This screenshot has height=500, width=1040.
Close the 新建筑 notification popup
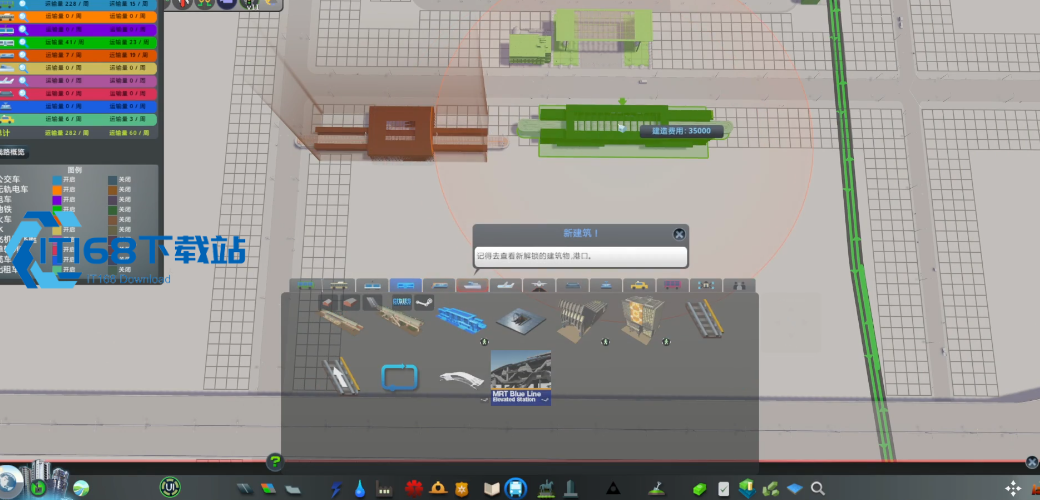click(x=679, y=234)
